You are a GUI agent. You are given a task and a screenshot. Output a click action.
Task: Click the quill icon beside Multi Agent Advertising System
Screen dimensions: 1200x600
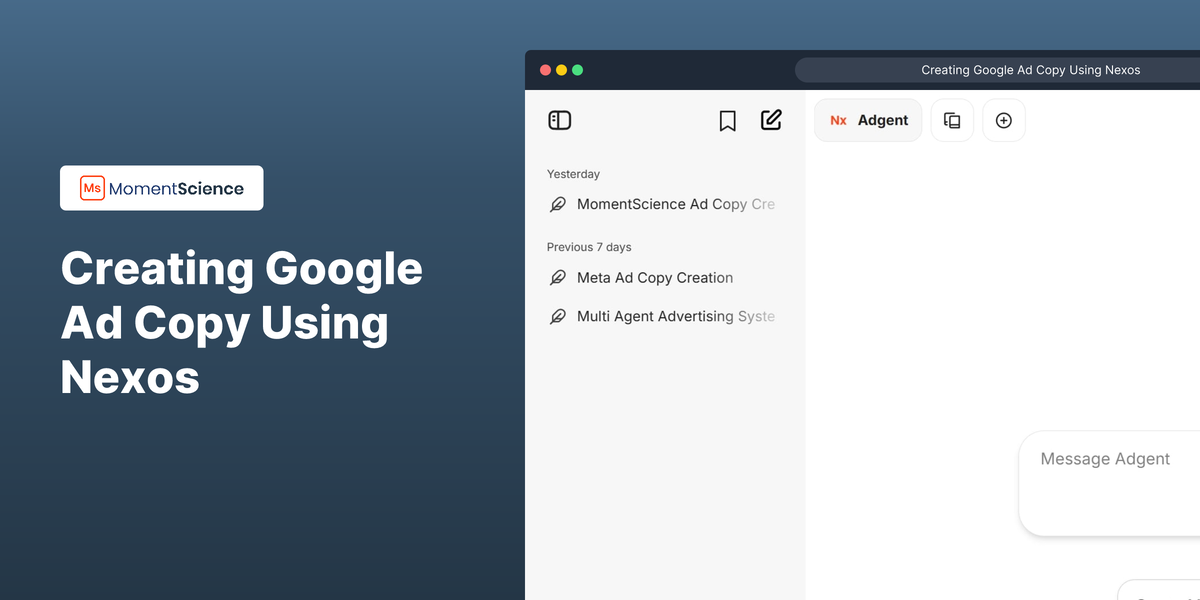[557, 316]
